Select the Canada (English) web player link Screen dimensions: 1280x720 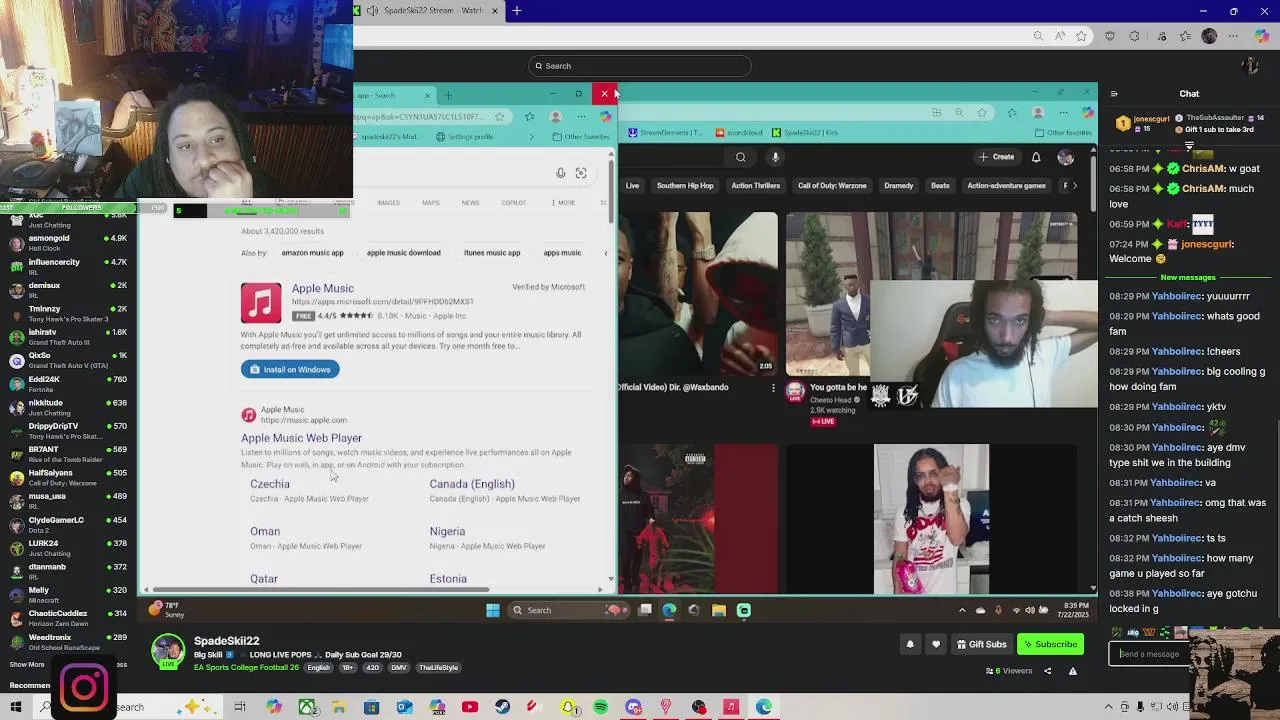point(472,484)
